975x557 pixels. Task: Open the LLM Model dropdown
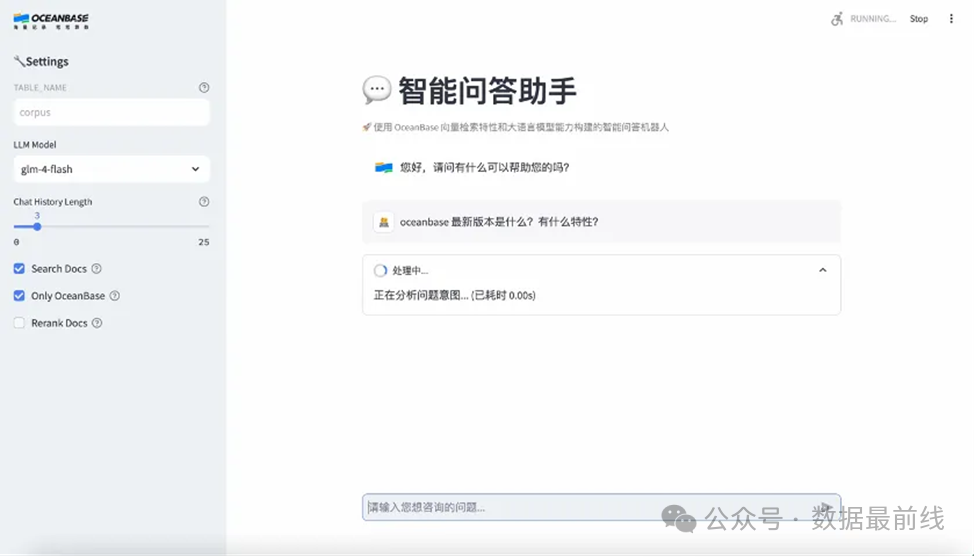(x=111, y=169)
